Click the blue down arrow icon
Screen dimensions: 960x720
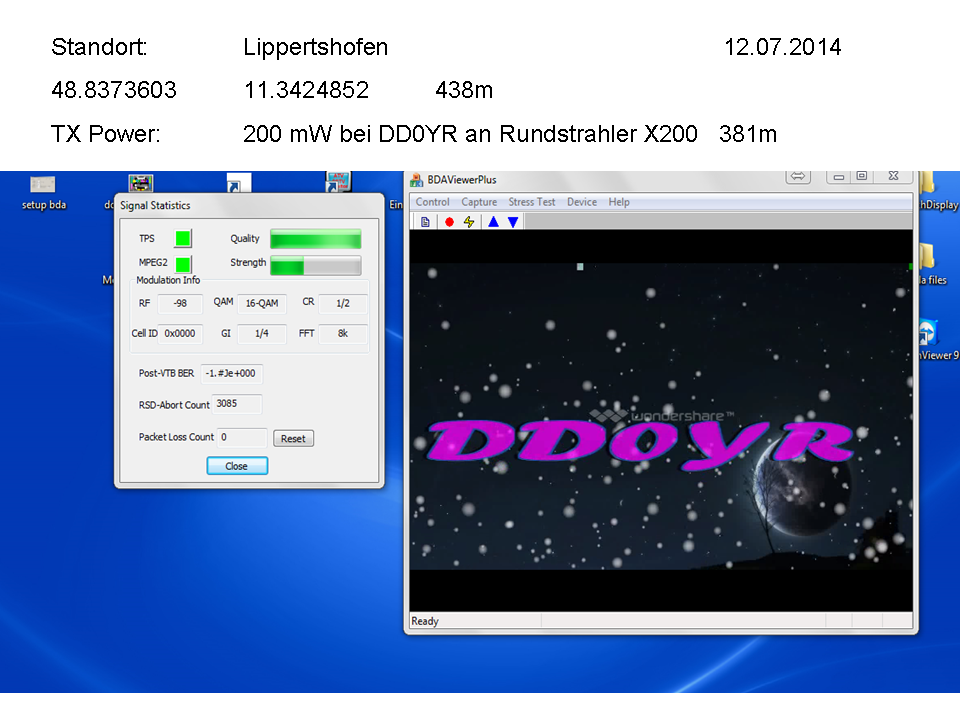513,222
